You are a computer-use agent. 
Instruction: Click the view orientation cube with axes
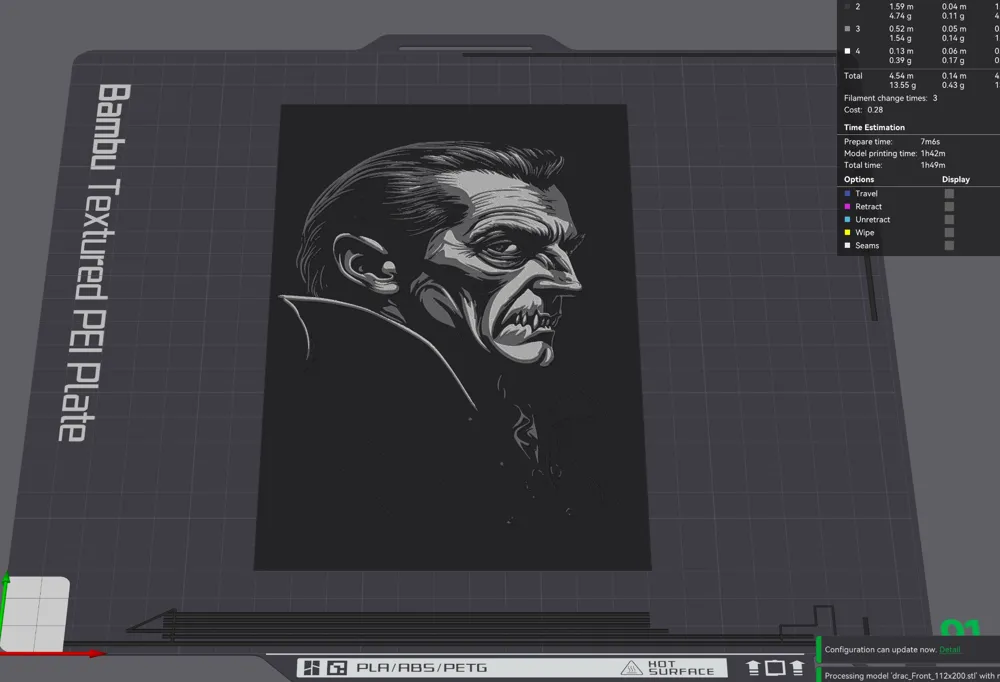coord(36,614)
